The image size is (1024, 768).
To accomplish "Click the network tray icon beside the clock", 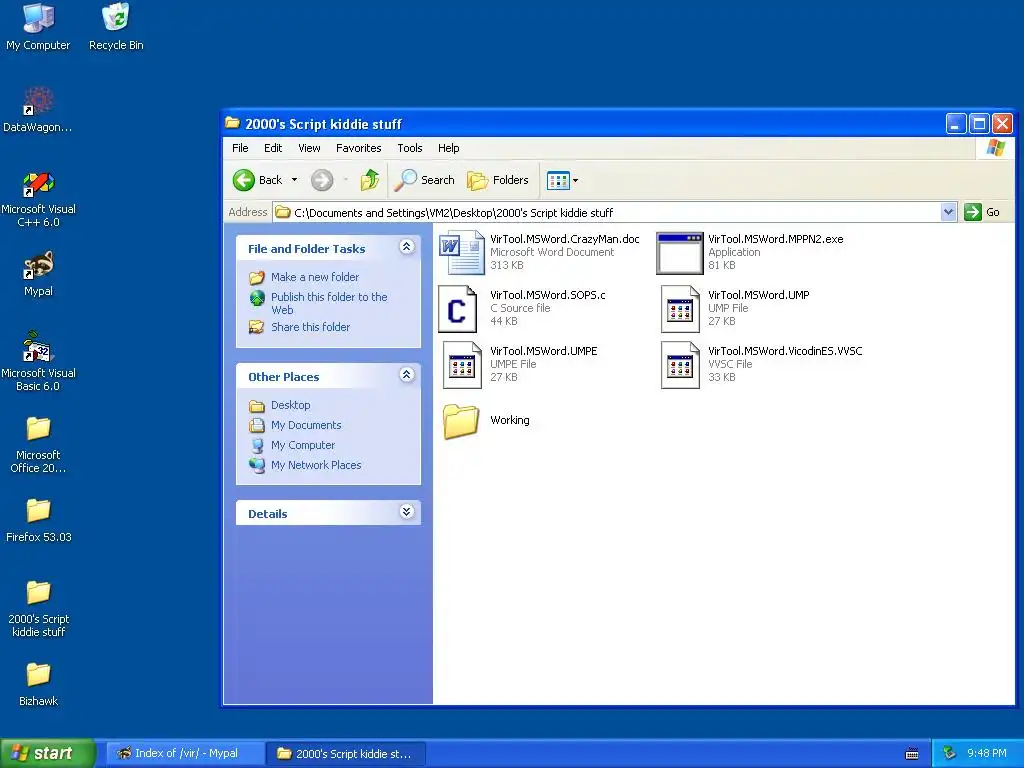I will point(950,753).
